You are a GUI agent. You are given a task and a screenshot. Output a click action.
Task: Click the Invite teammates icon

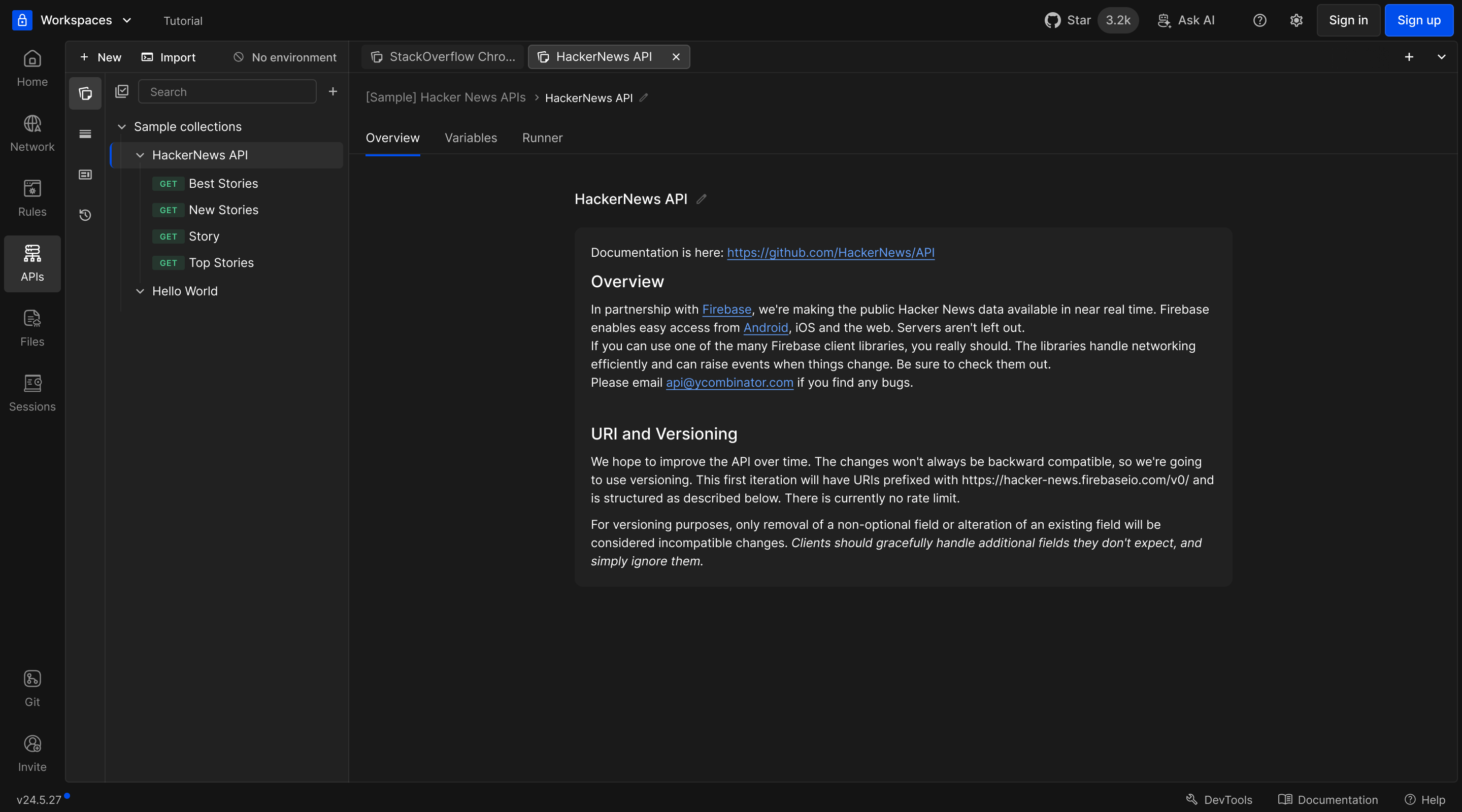pyautogui.click(x=32, y=754)
